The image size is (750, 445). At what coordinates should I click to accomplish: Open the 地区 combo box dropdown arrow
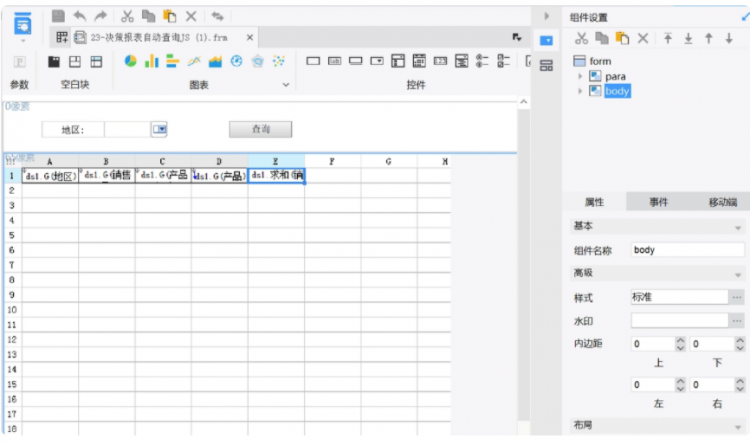click(159, 129)
